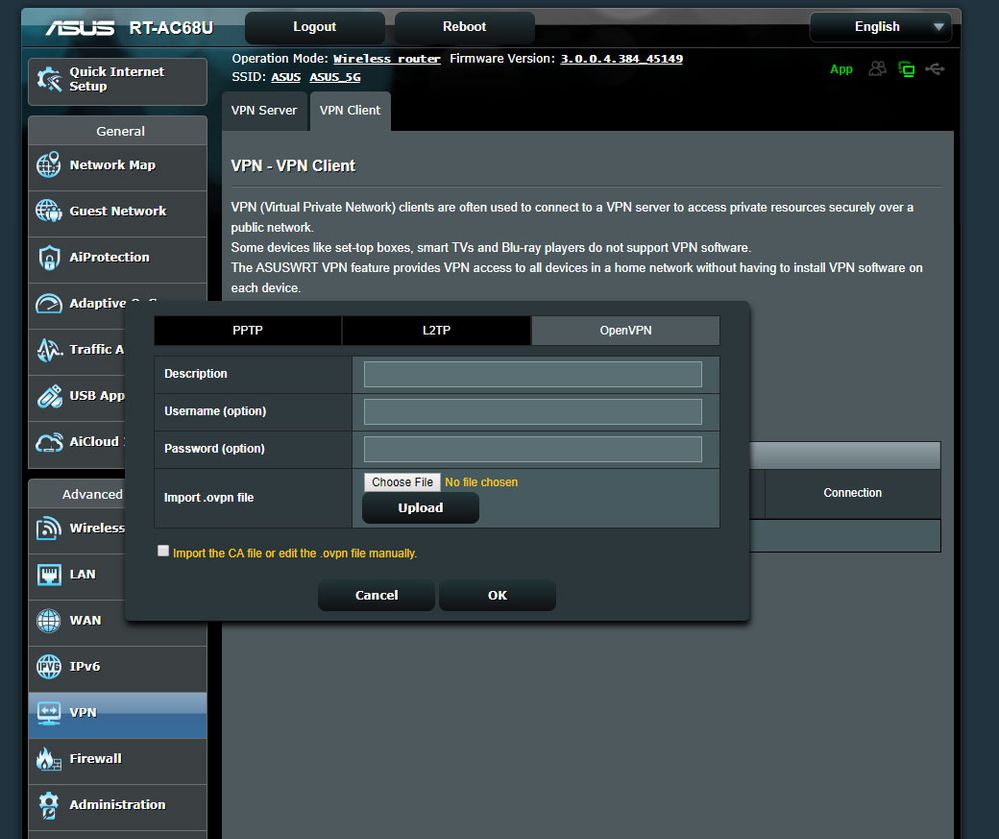This screenshot has width=999, height=839.
Task: Click the firmware version link
Action: point(621,59)
